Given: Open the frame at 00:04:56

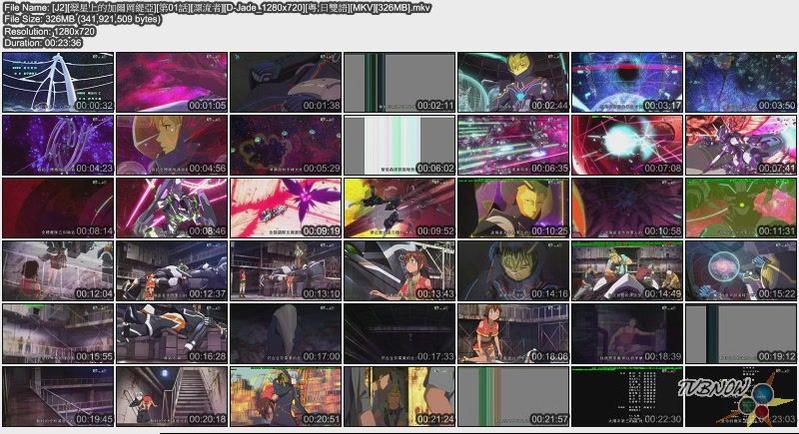Looking at the screenshot, I should pos(171,145).
